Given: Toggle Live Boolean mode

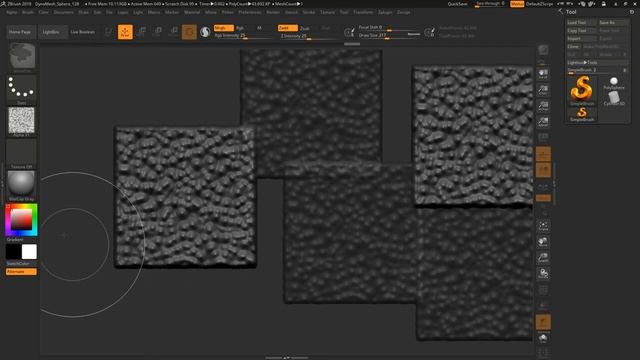Looking at the screenshot, I should (83, 32).
